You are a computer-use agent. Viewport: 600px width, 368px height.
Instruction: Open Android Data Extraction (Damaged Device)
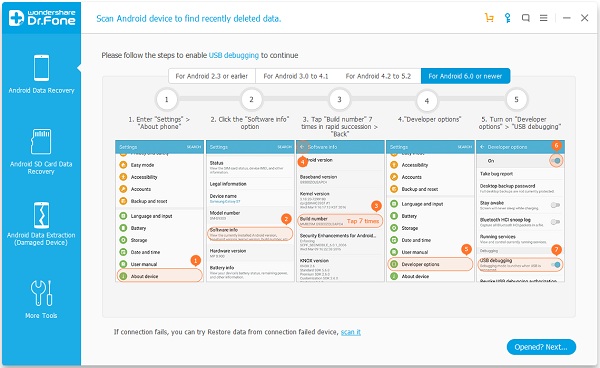[x=41, y=224]
